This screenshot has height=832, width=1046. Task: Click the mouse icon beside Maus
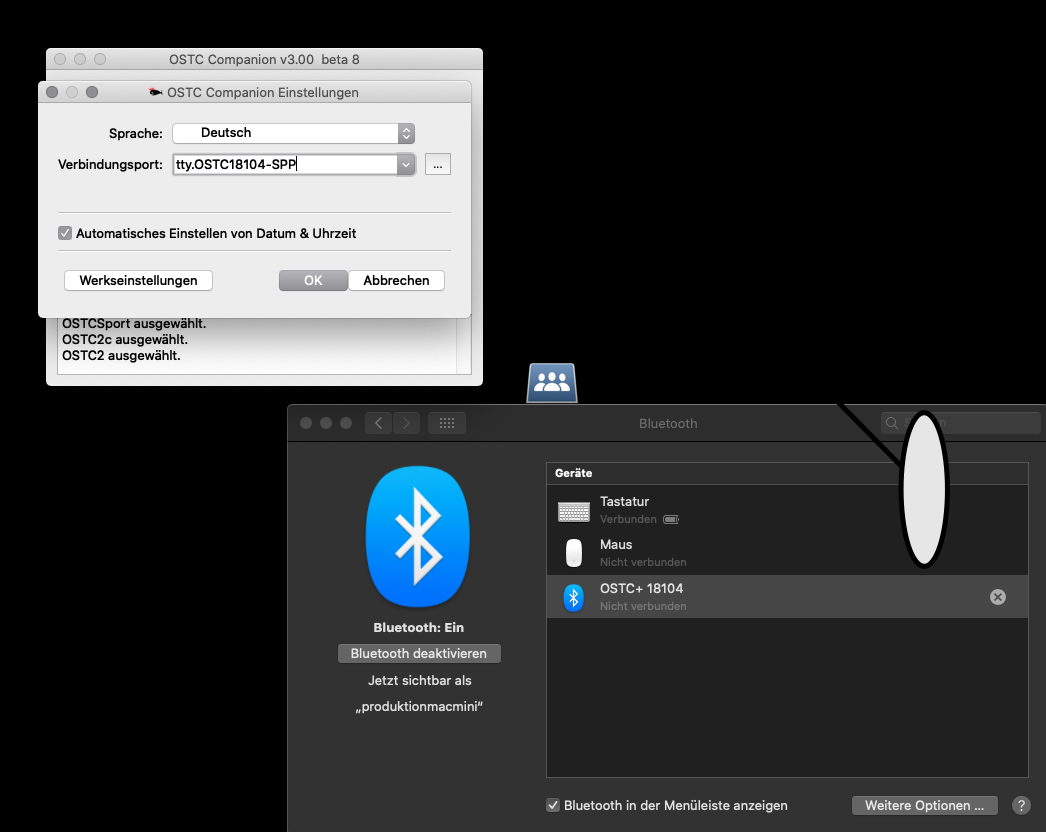[573, 553]
